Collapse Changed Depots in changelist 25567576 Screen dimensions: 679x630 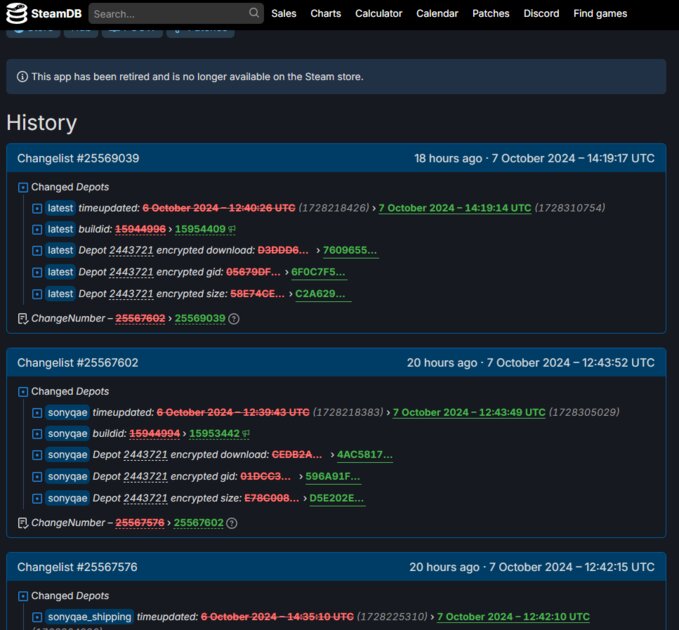coord(23,596)
